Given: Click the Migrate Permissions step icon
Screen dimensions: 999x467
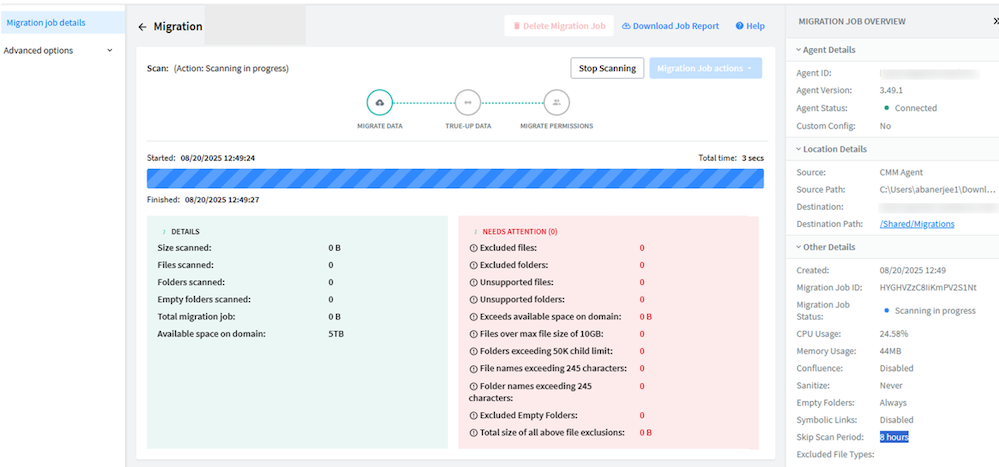Looking at the screenshot, I should [556, 102].
